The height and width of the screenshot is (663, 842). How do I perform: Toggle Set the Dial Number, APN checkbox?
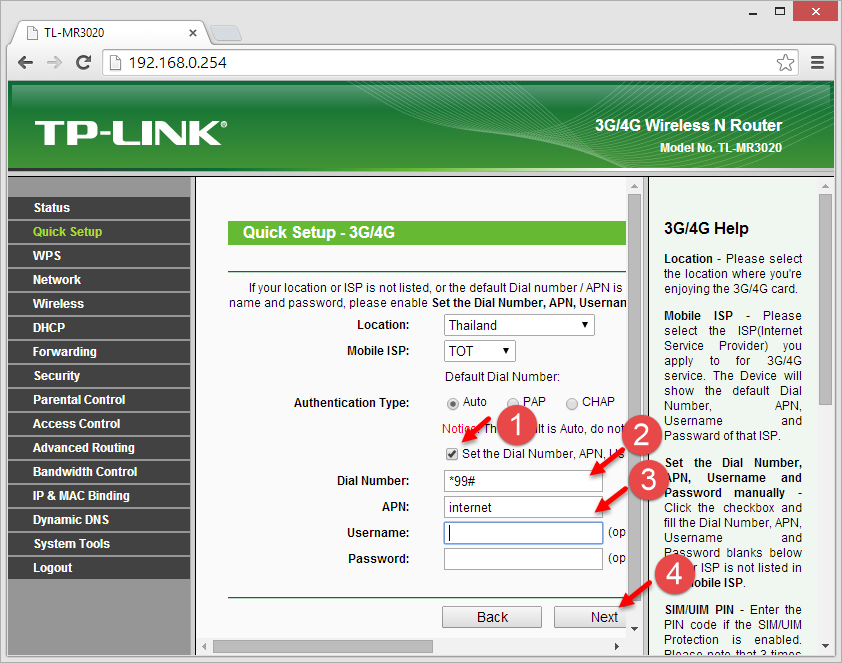pos(452,454)
